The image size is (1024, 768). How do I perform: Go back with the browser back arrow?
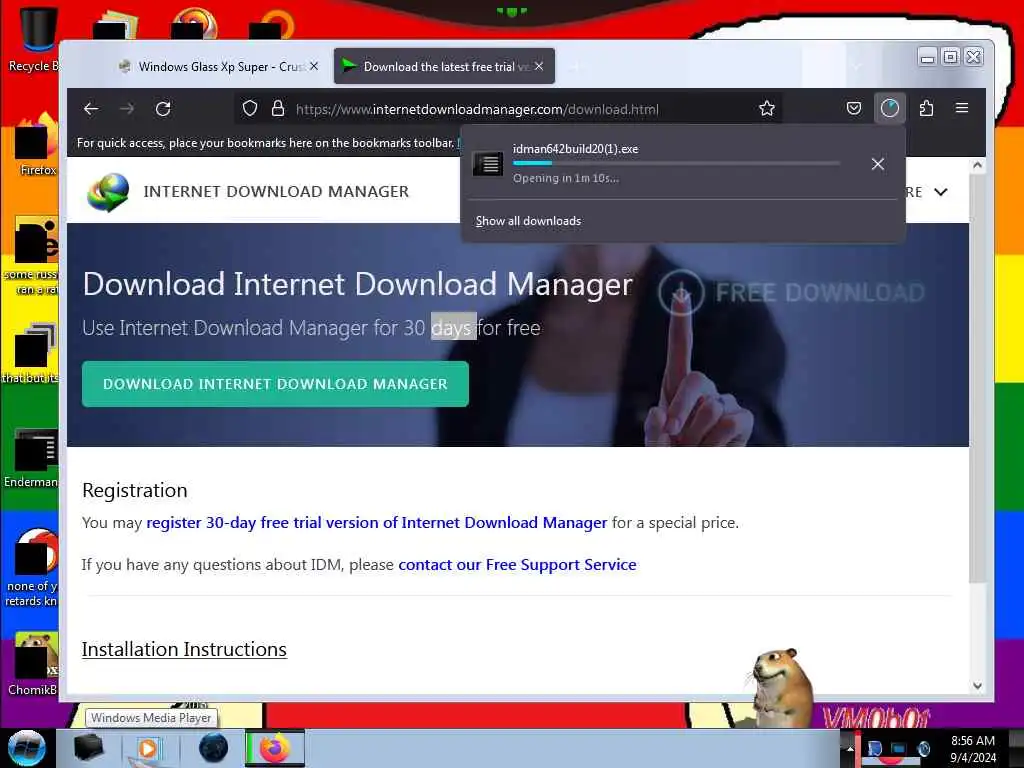point(91,108)
